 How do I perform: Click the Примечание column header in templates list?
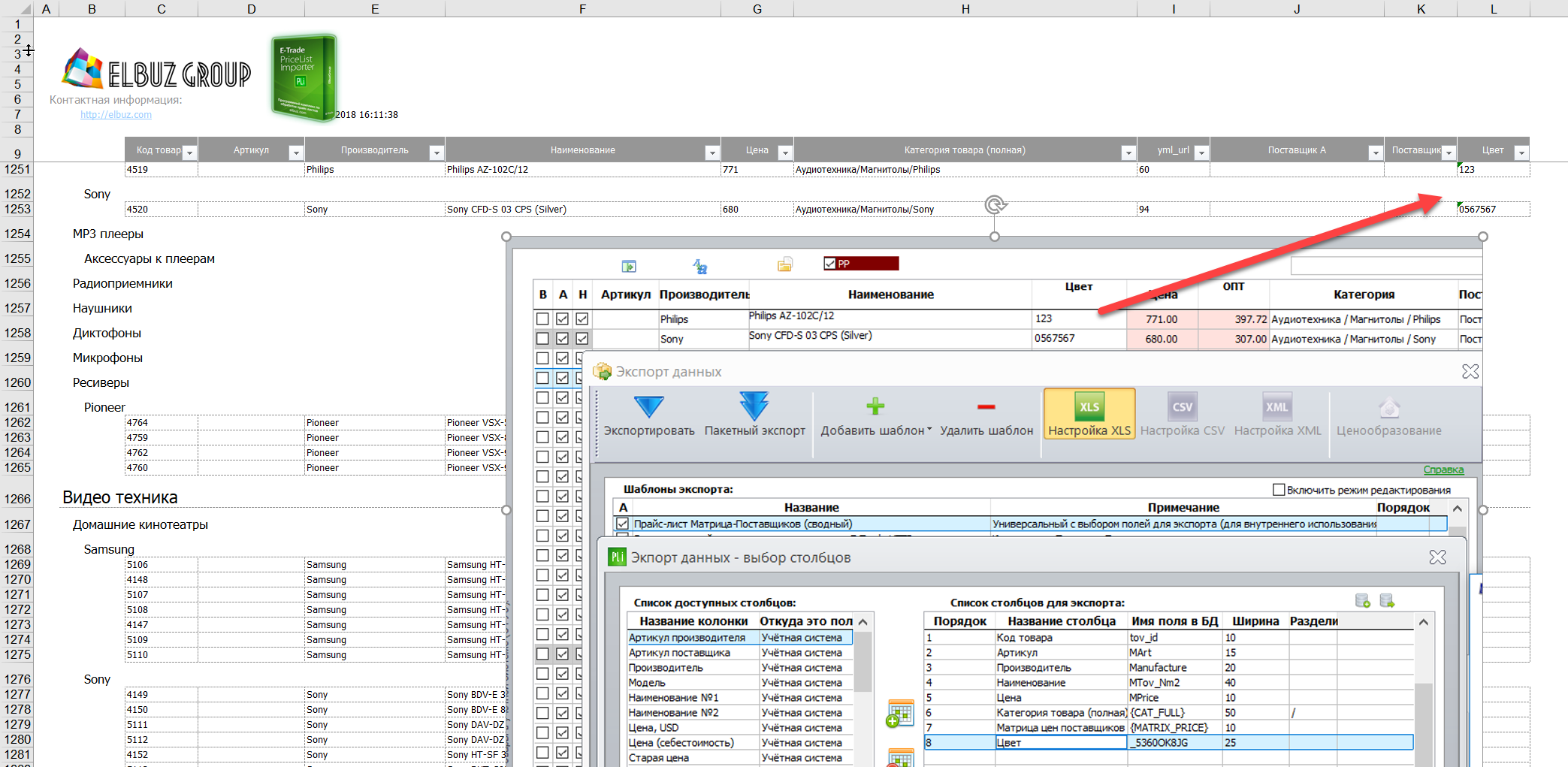point(1183,507)
